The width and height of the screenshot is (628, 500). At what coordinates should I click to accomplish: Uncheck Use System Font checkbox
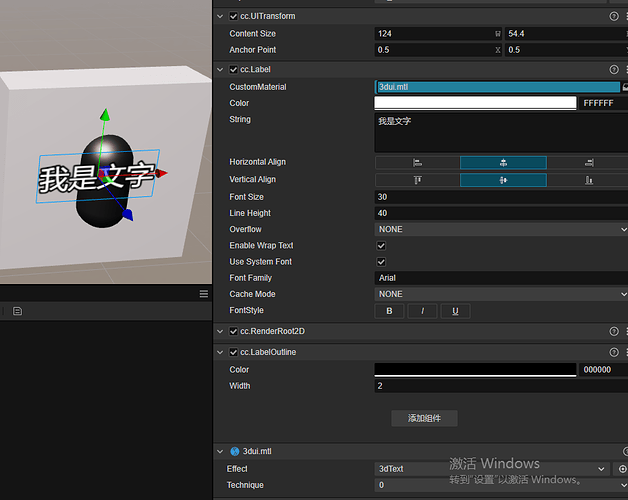click(x=381, y=262)
